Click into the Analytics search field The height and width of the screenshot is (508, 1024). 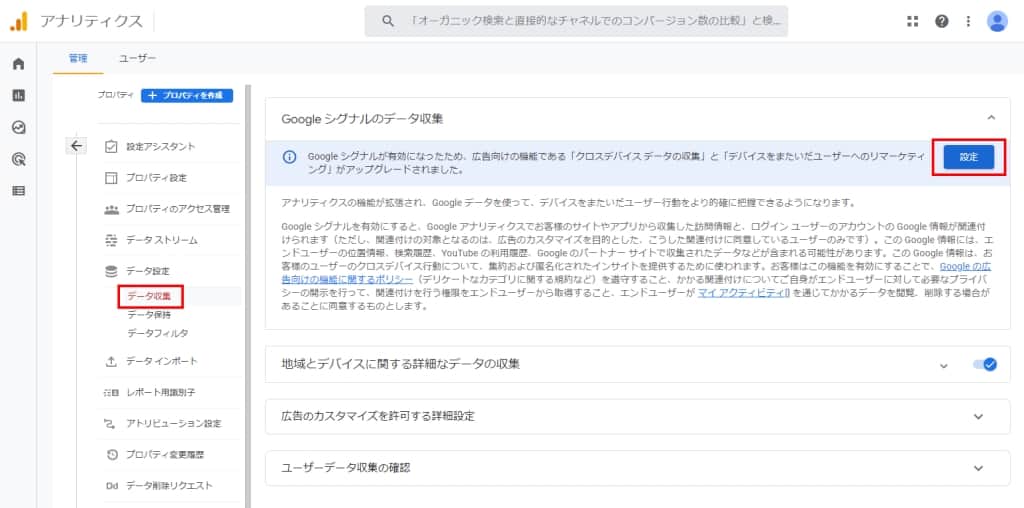[x=576, y=22]
